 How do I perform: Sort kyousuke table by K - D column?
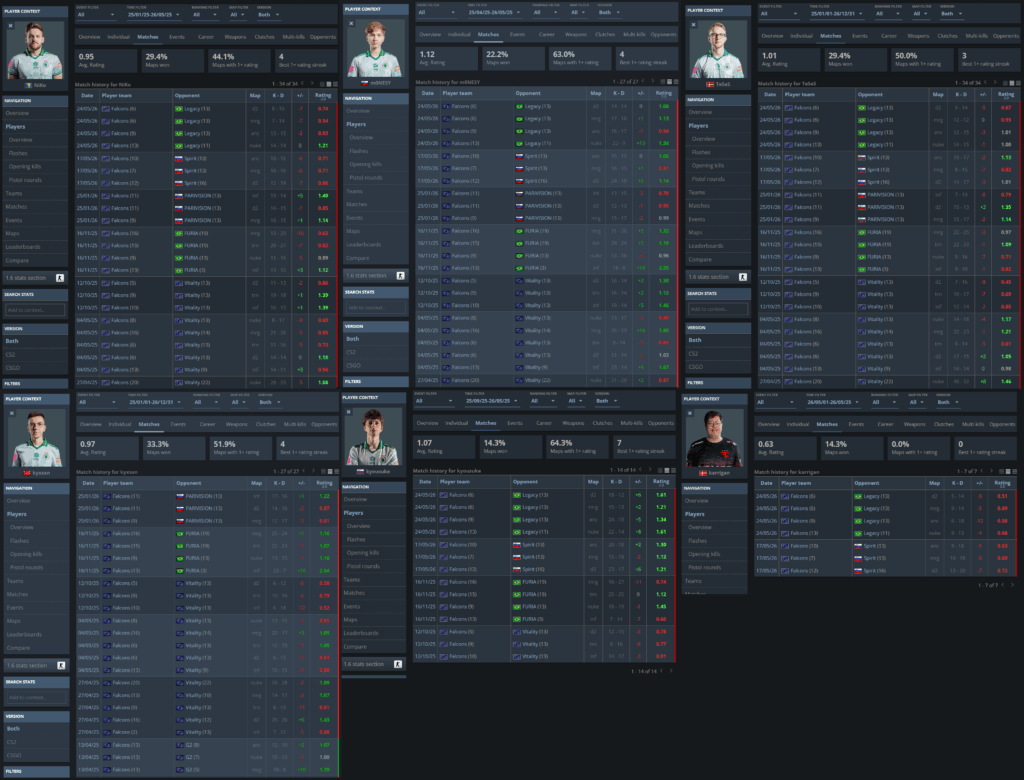point(616,482)
